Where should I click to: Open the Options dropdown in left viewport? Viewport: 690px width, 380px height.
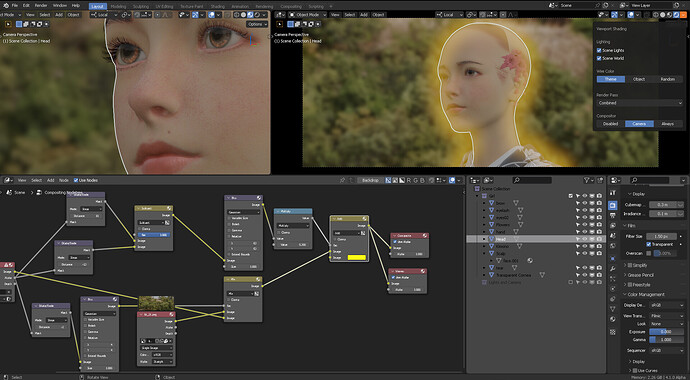pyautogui.click(x=257, y=24)
